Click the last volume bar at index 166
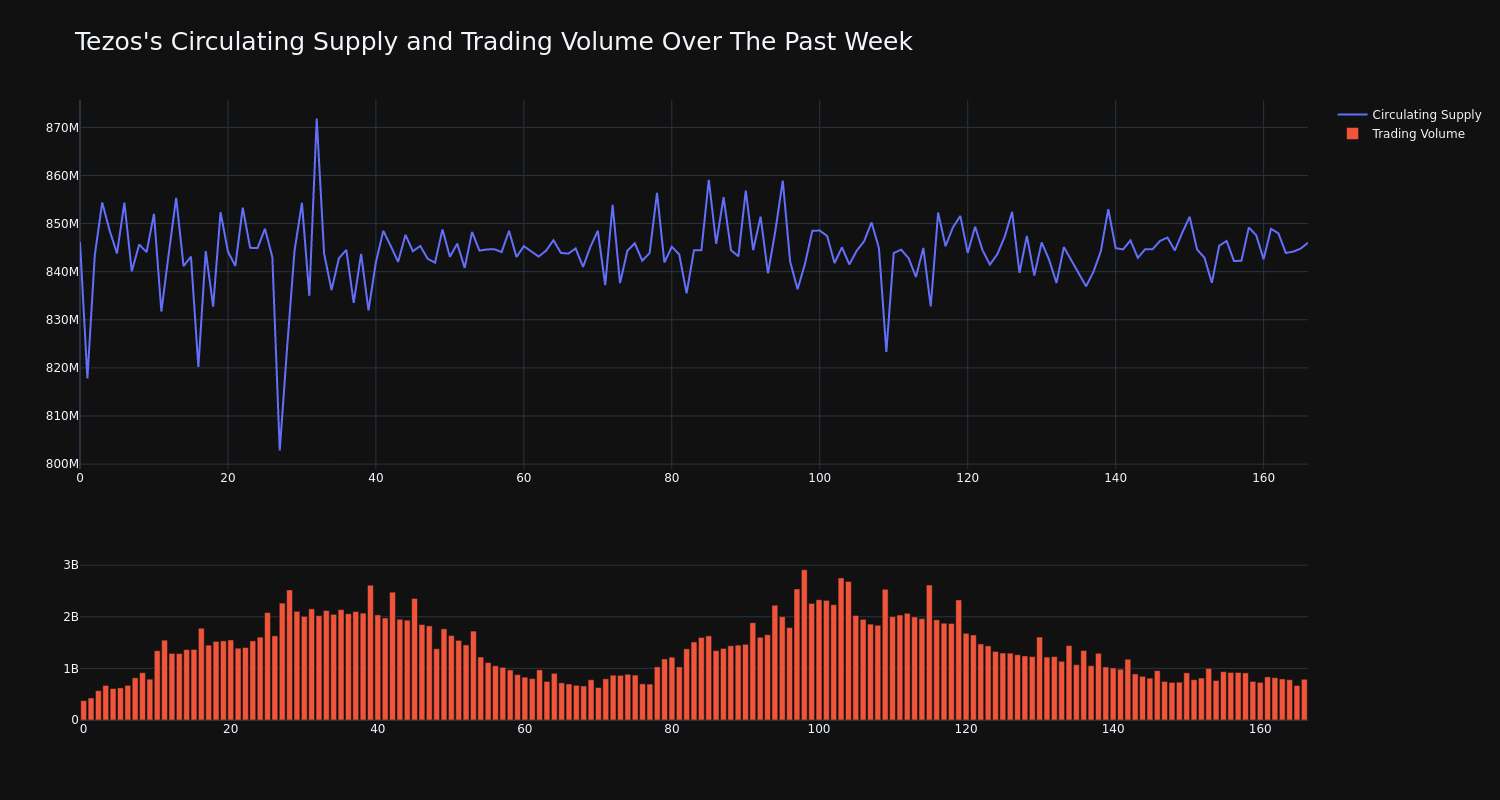 (1304, 700)
